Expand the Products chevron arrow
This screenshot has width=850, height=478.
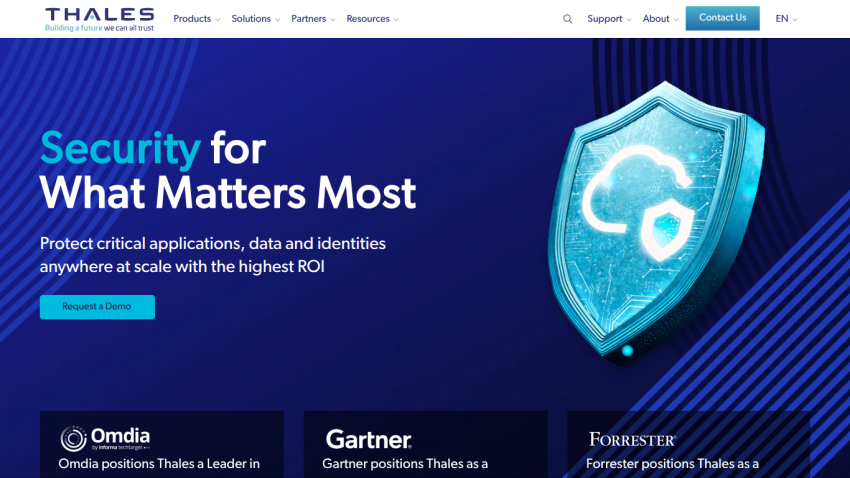click(218, 20)
